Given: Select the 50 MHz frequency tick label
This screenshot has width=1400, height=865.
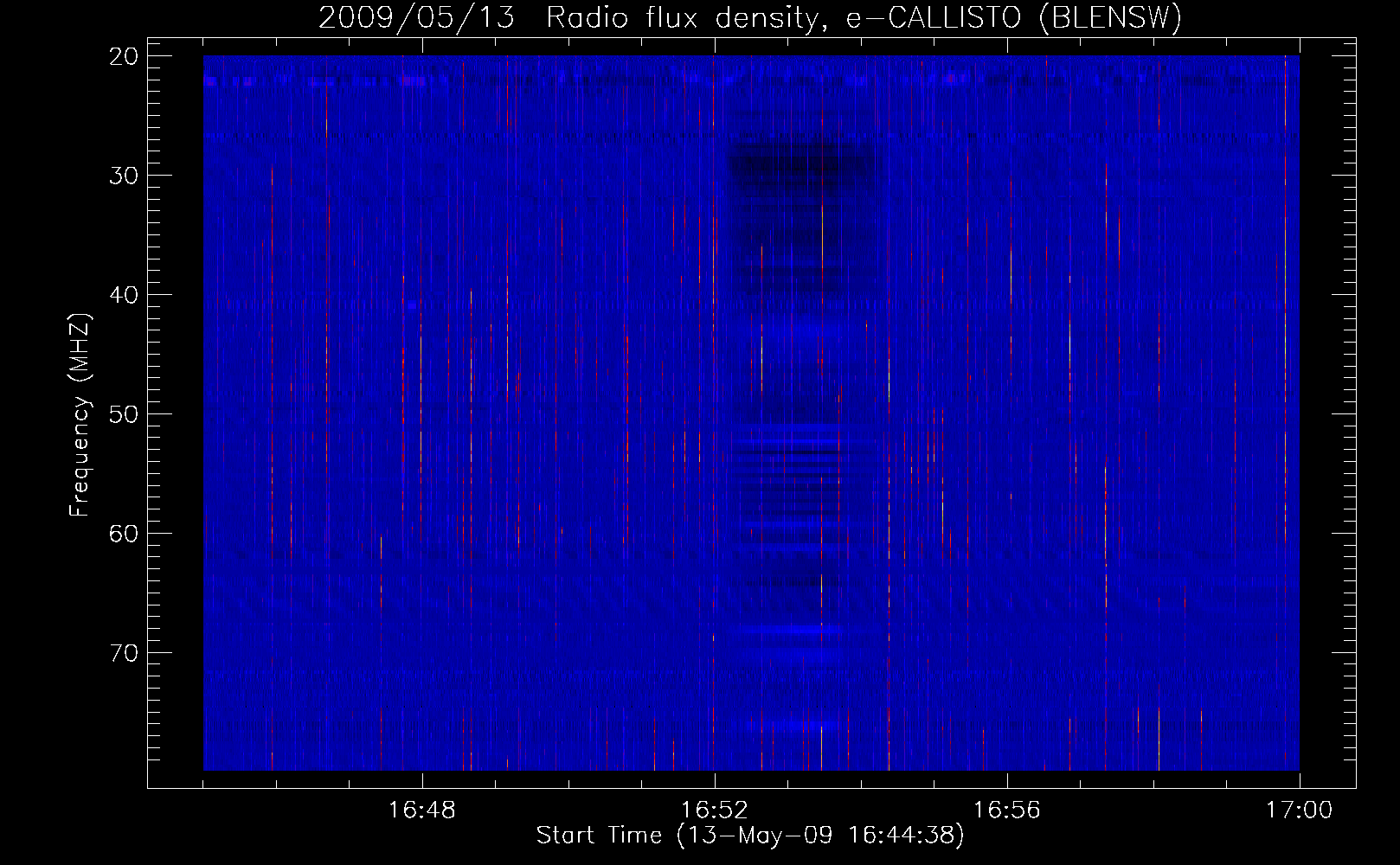Looking at the screenshot, I should click(x=125, y=414).
